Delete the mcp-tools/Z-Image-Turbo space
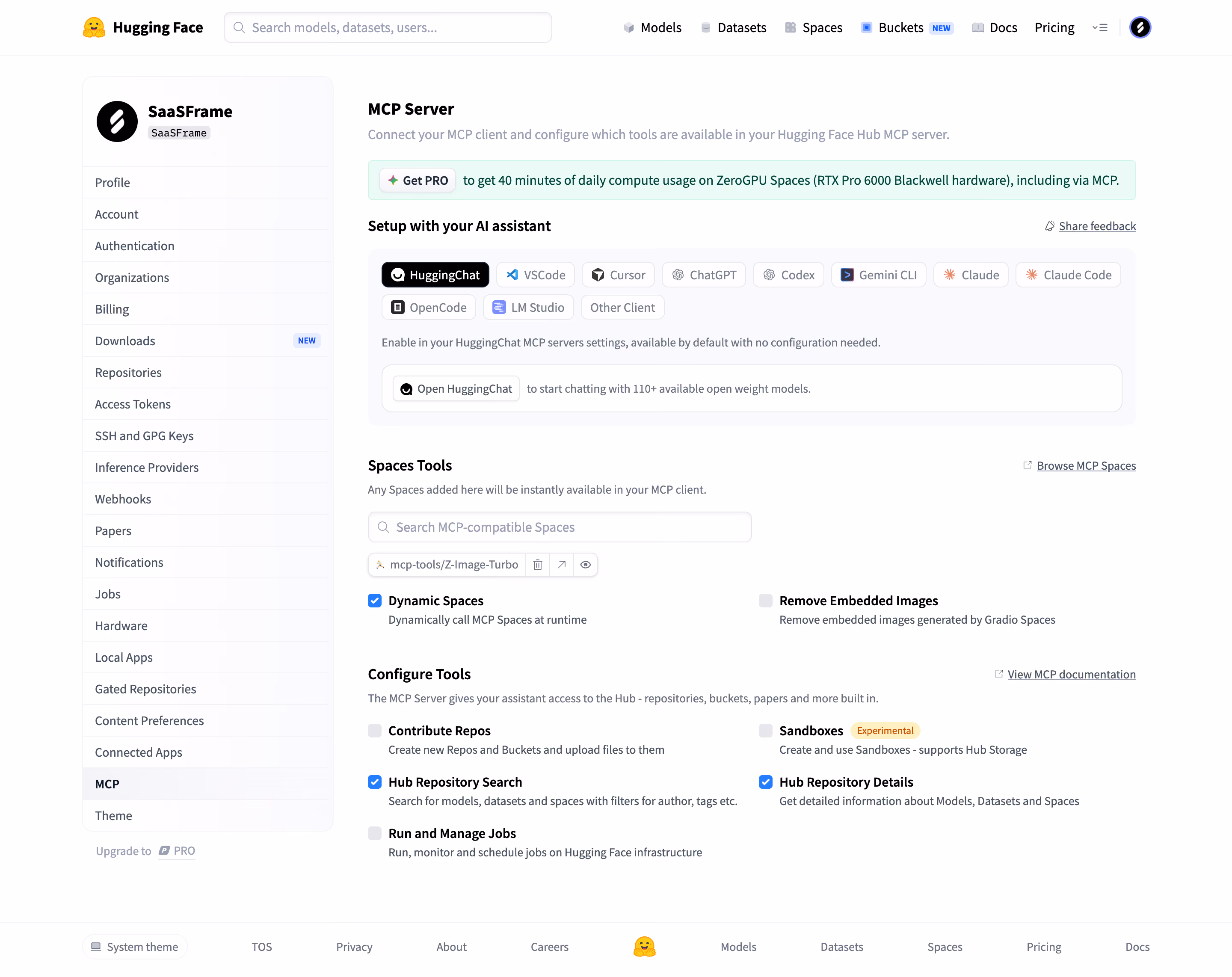The image size is (1232, 977). [537, 565]
